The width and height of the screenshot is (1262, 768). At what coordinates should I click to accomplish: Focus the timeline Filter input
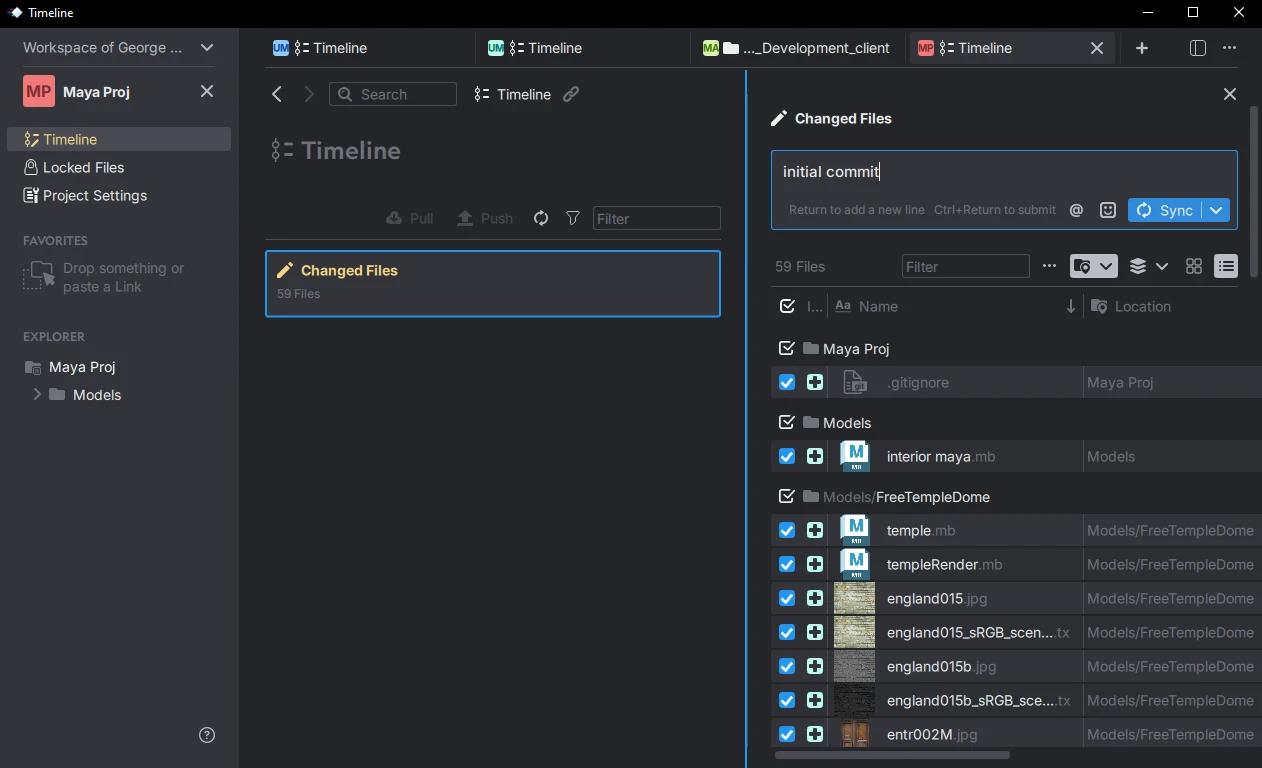click(657, 218)
